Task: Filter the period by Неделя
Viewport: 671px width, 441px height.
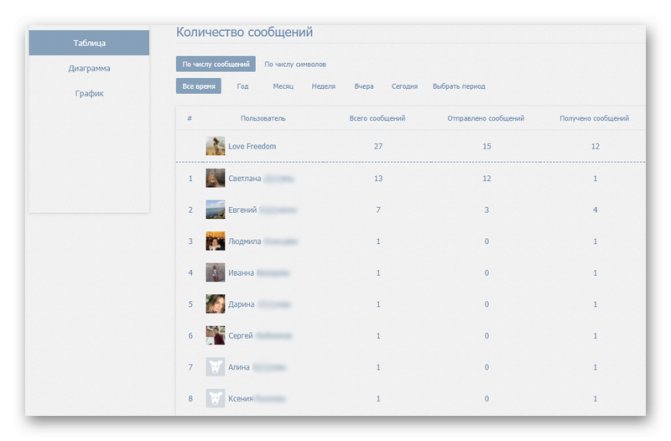Action: pos(323,86)
